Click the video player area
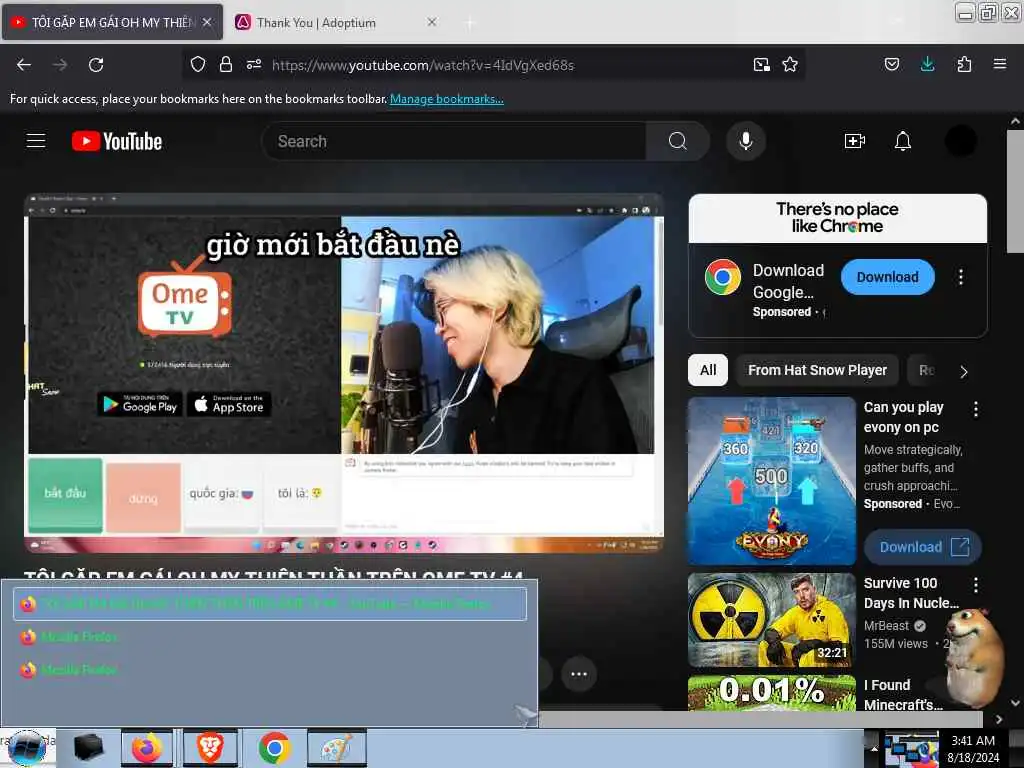Image resolution: width=1024 pixels, height=768 pixels. coord(344,373)
